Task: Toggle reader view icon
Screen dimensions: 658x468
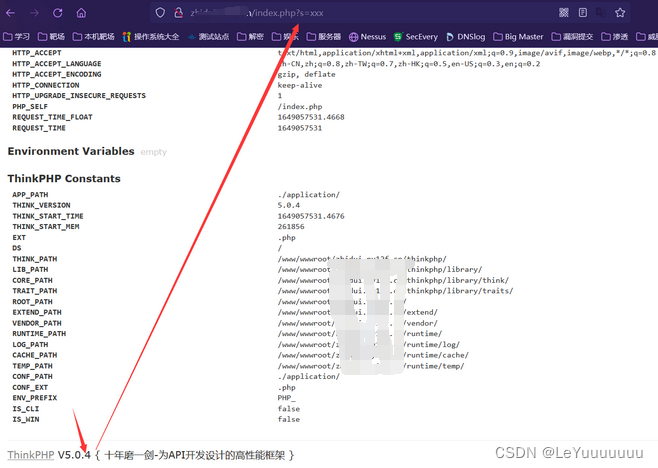Action: (583, 13)
